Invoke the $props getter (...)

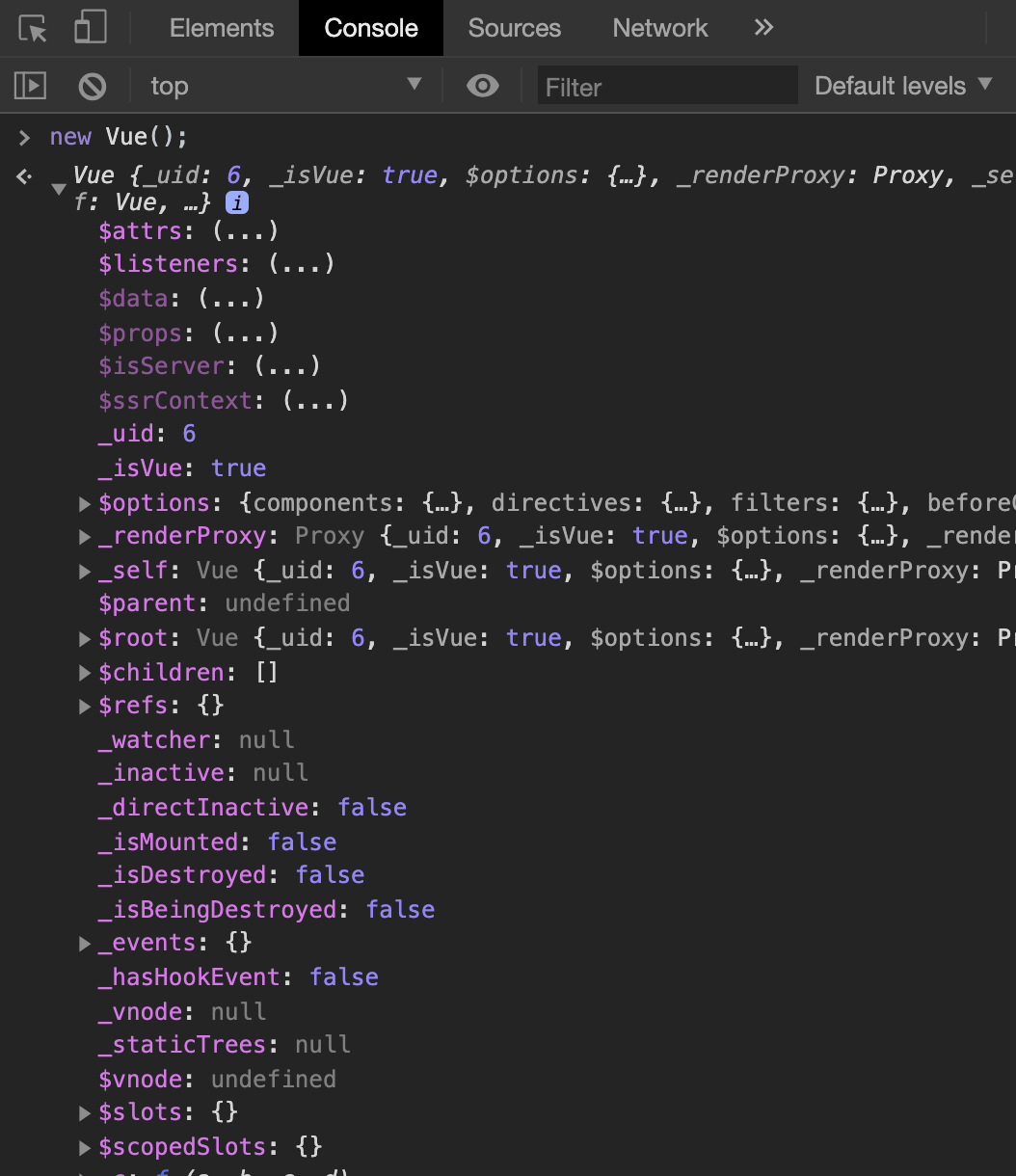tap(245, 333)
